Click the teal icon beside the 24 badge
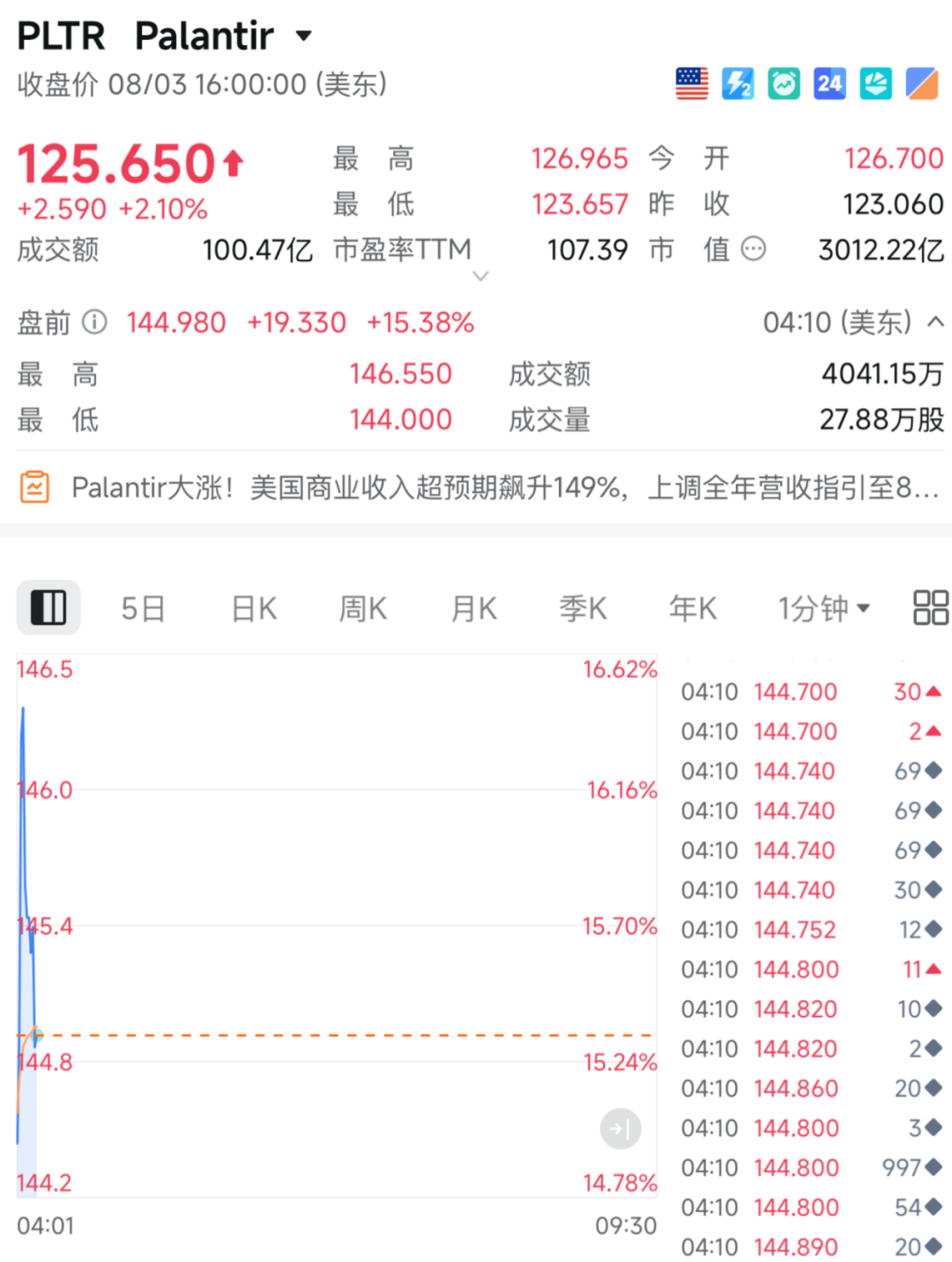This screenshot has height=1262, width=952. click(x=875, y=84)
